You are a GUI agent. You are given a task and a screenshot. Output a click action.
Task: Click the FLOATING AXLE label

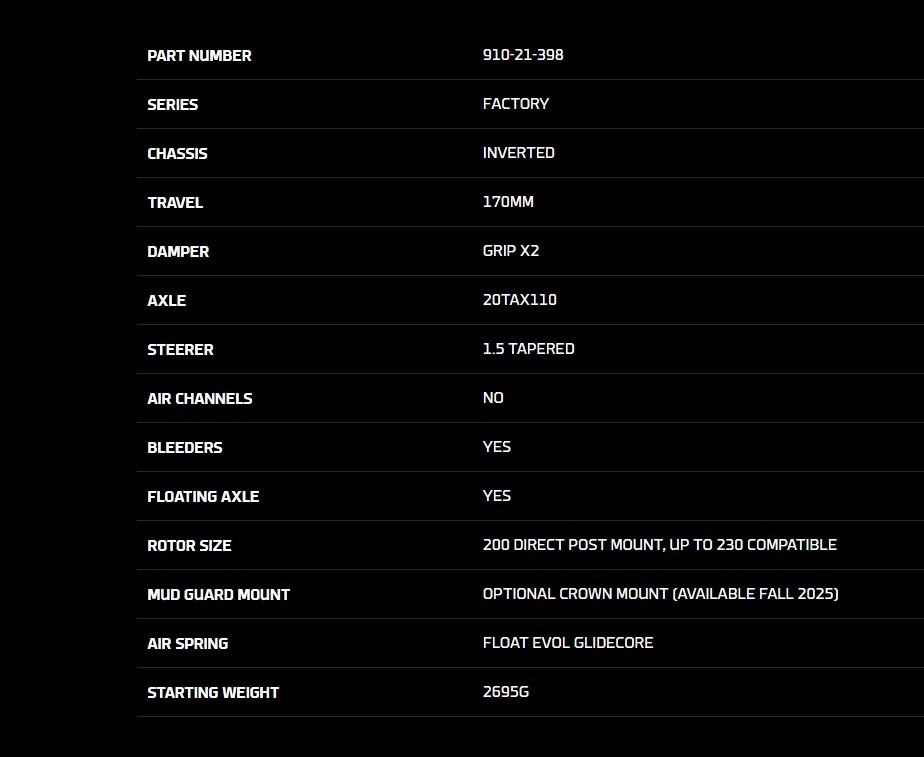tap(203, 497)
